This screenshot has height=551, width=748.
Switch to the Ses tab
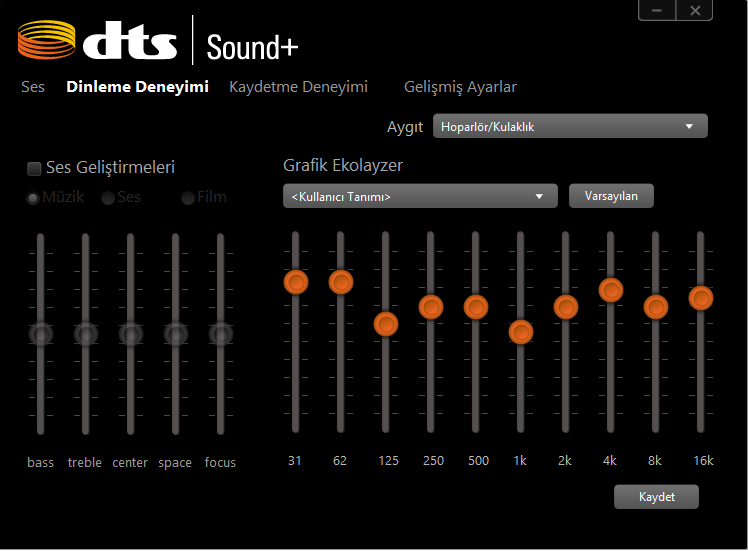33,87
